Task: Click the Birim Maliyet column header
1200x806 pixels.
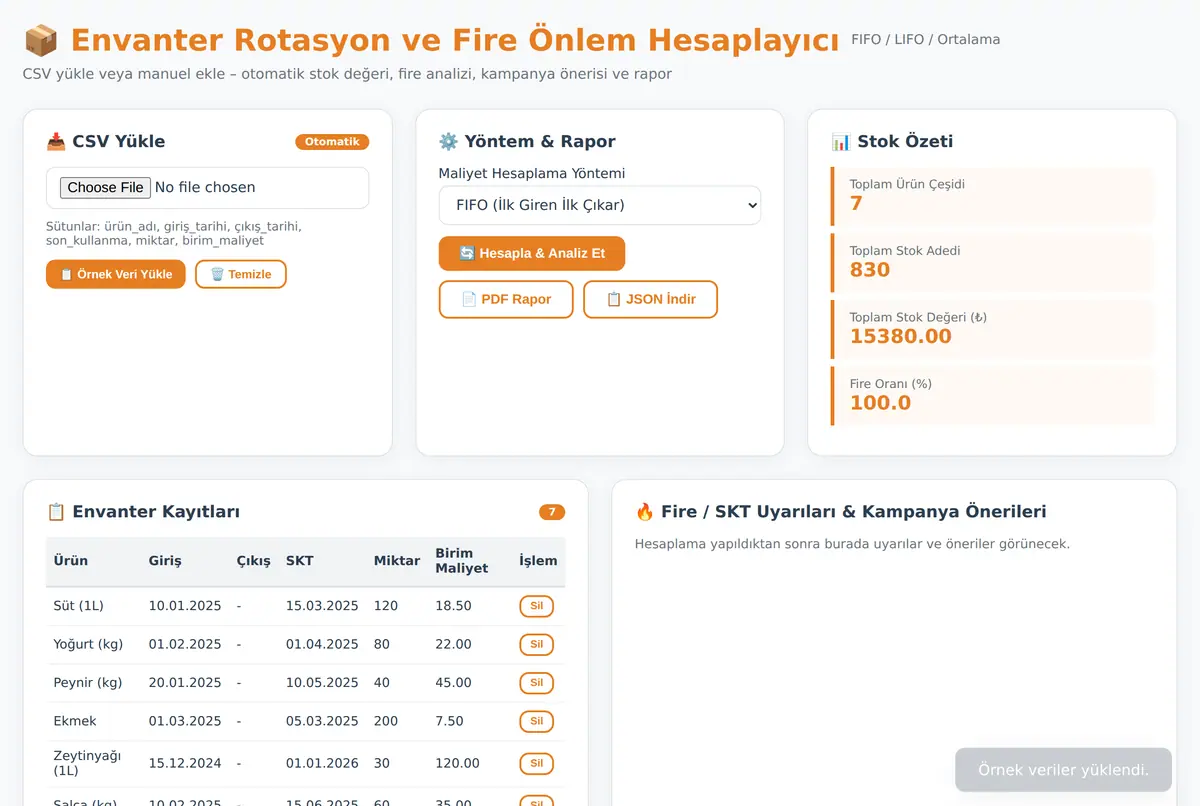Action: click(x=462, y=561)
